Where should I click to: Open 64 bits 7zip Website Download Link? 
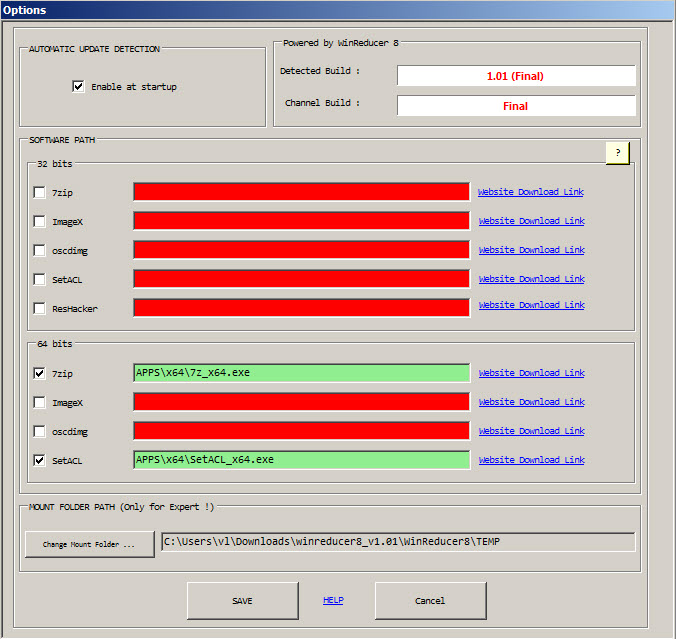tap(532, 373)
